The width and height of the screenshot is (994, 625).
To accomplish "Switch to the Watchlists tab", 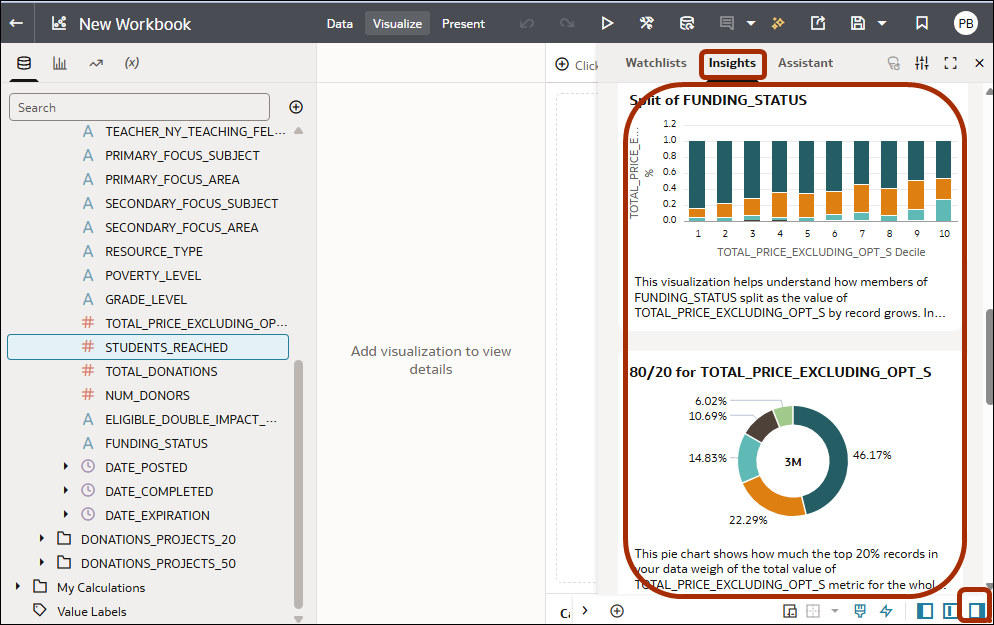I will pyautogui.click(x=655, y=62).
